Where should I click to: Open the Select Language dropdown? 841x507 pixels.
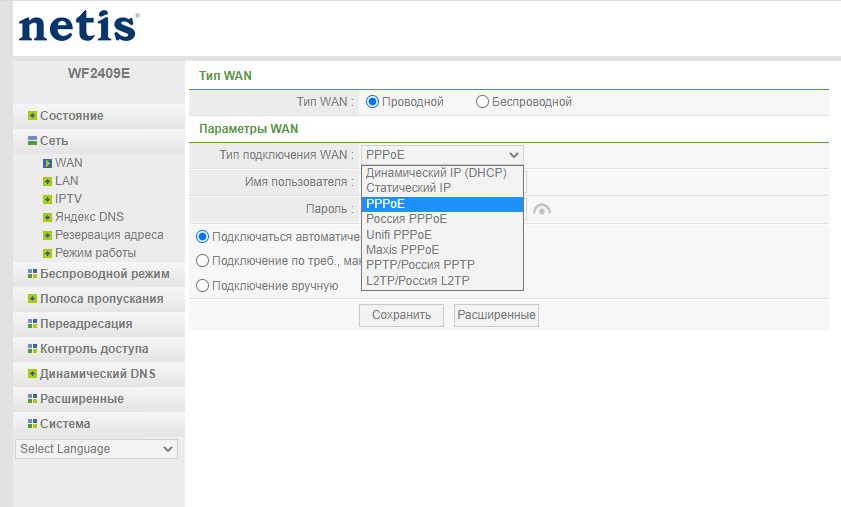(97, 450)
